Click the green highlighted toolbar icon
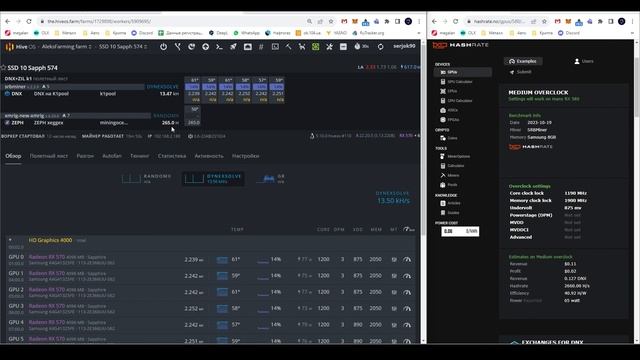Screen dimensions: 640x360 [x=316, y=47]
